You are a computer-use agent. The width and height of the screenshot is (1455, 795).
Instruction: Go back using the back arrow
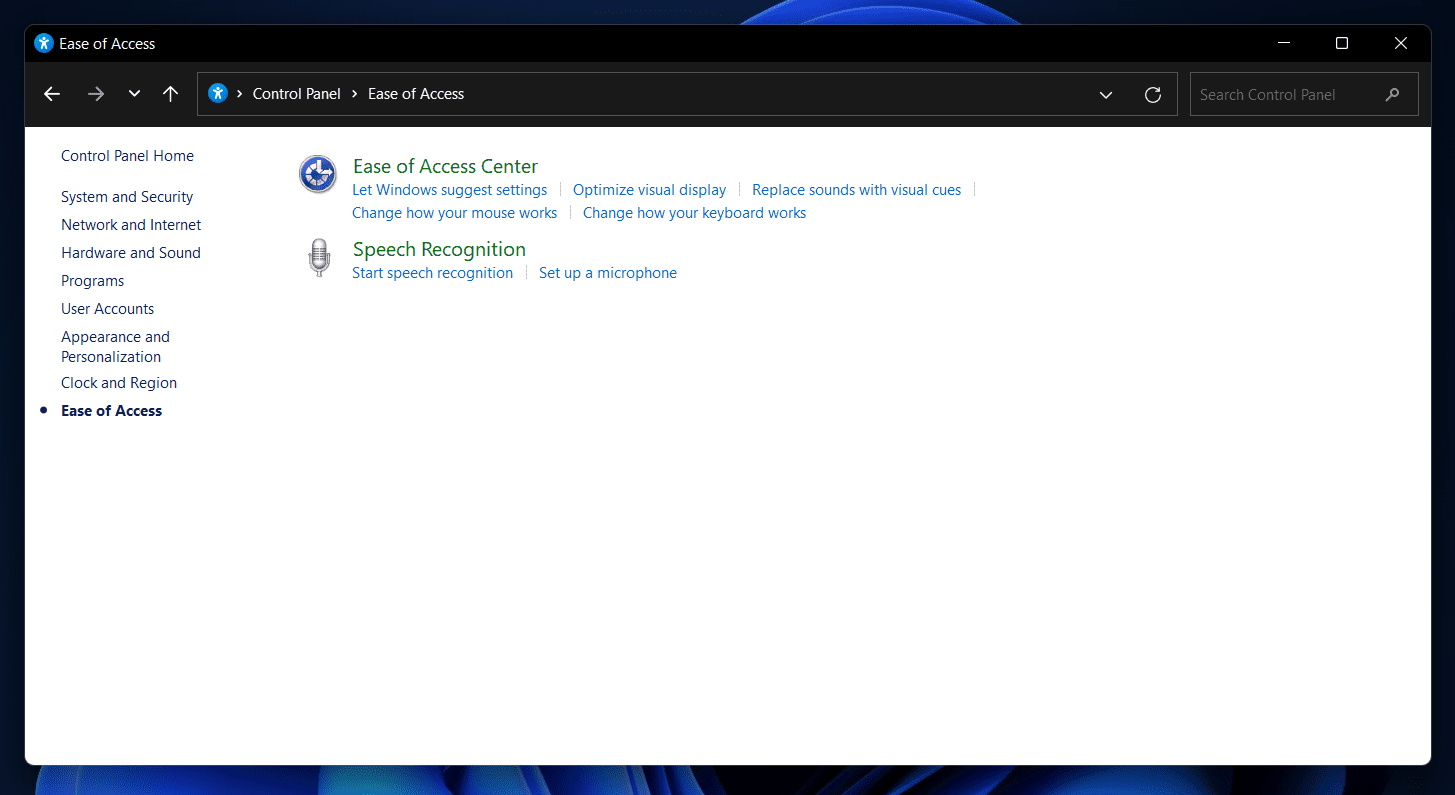click(52, 94)
